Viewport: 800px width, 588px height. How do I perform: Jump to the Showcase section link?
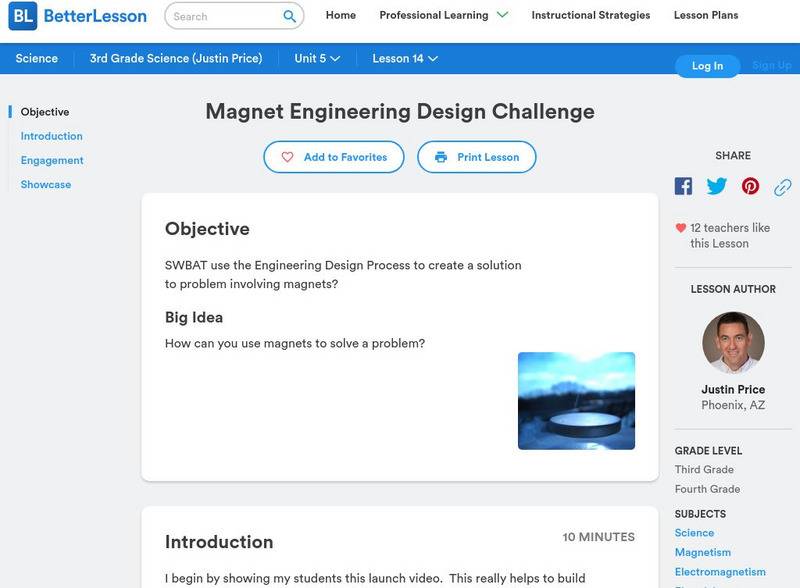pyautogui.click(x=45, y=184)
